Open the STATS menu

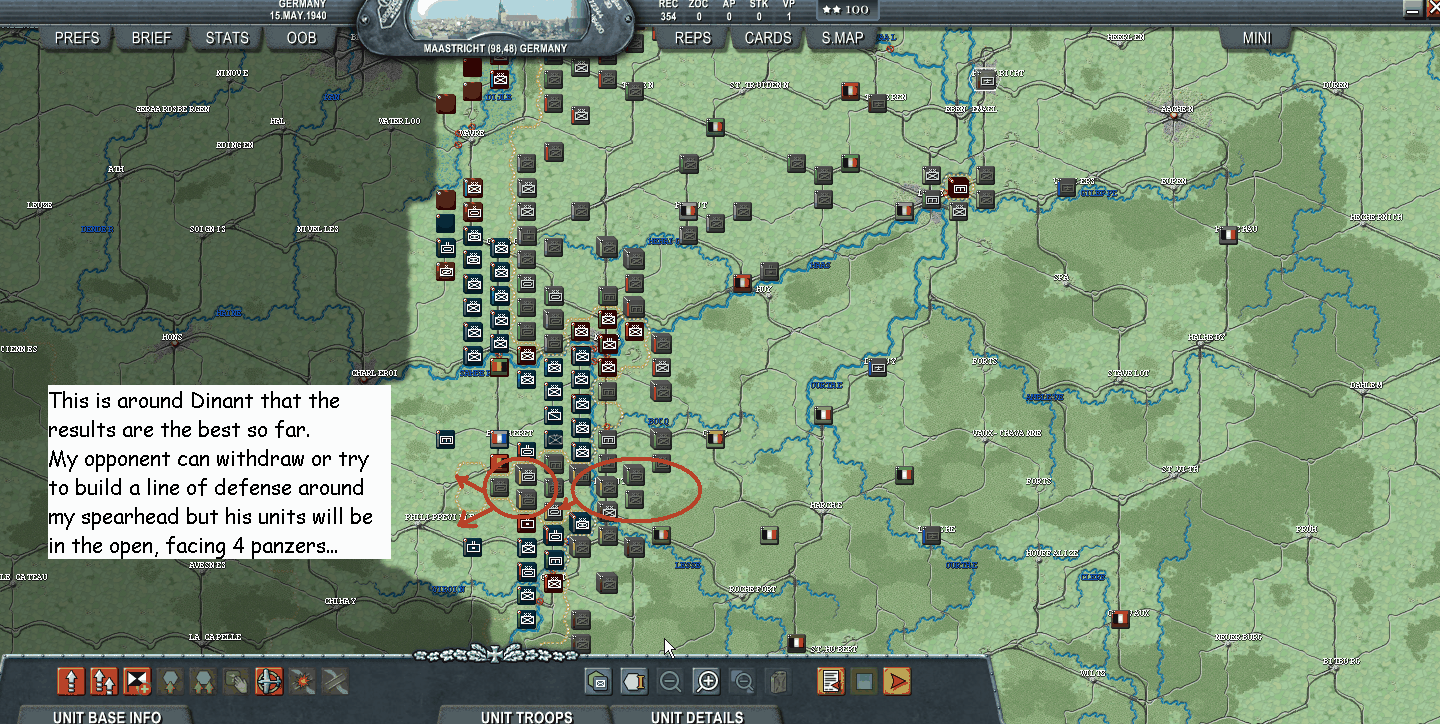click(x=227, y=38)
